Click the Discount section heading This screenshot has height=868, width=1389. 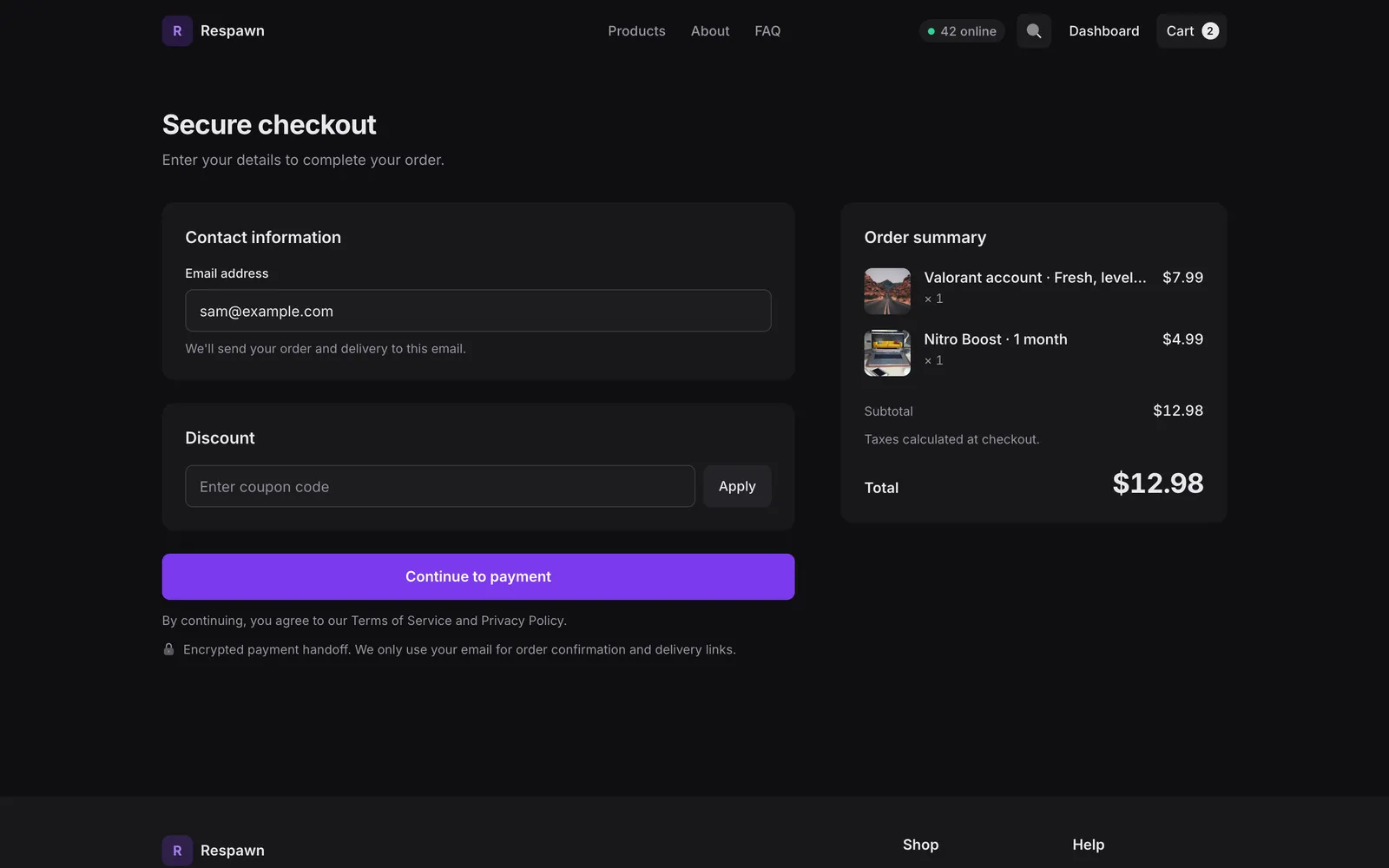click(220, 438)
